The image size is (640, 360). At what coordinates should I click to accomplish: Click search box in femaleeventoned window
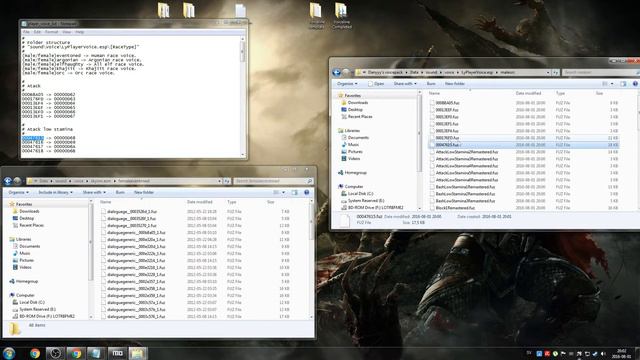click(x=273, y=181)
